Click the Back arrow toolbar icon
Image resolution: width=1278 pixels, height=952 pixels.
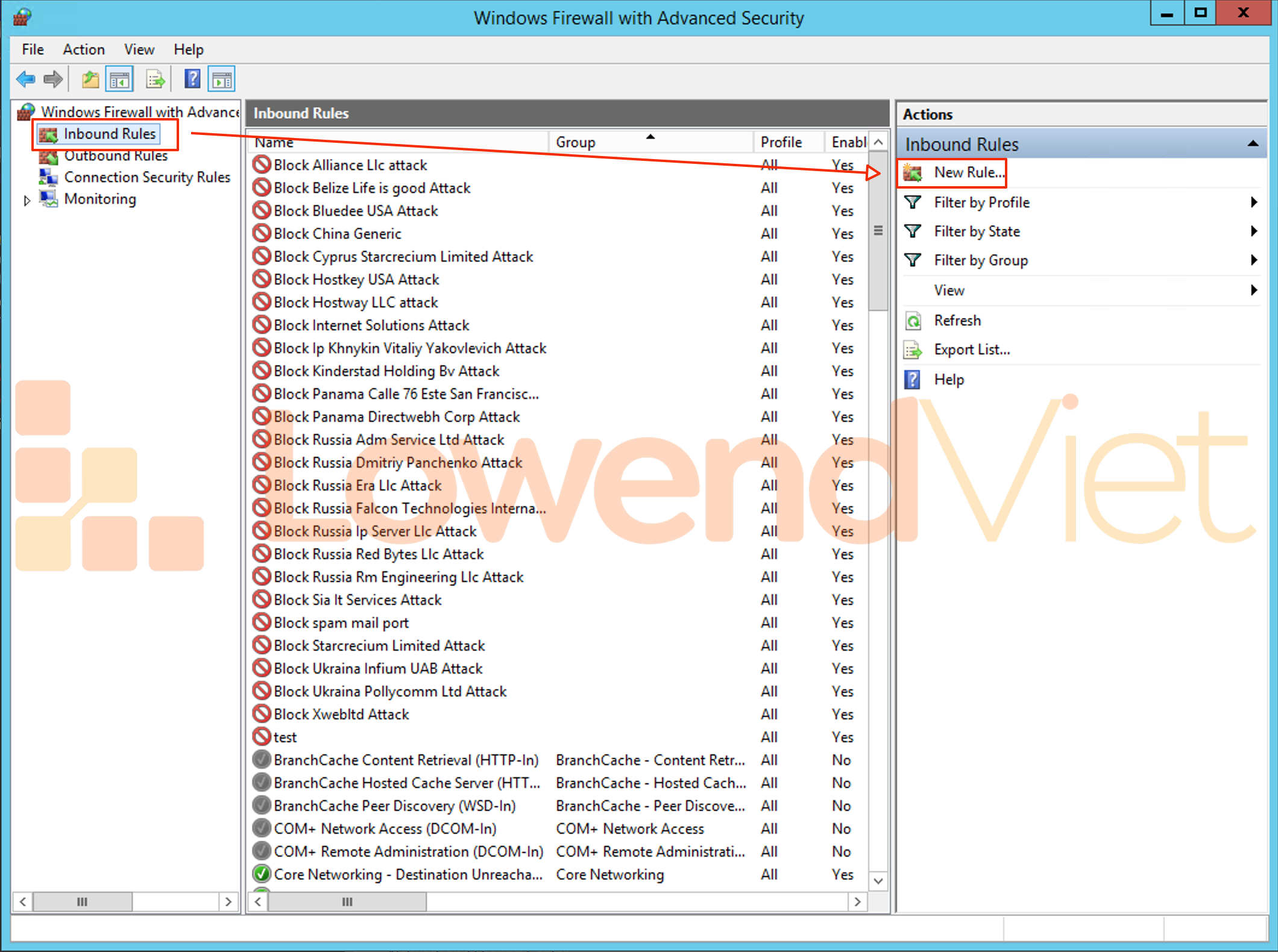tap(26, 79)
